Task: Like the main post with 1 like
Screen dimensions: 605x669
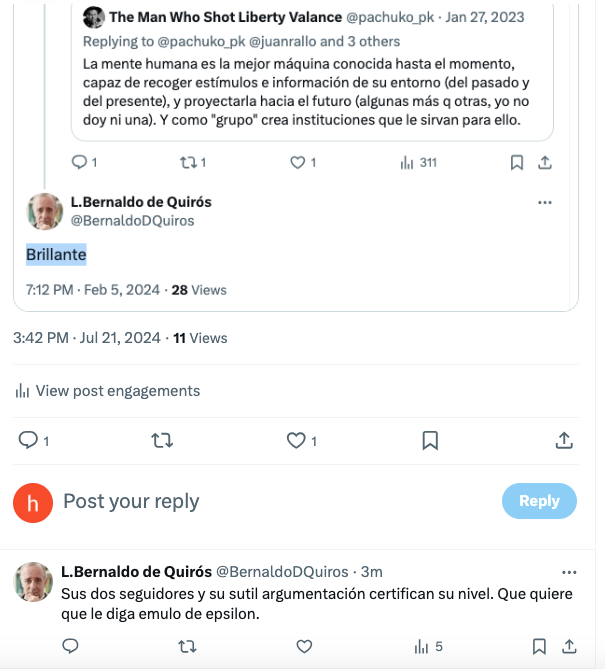Action: pyautogui.click(x=296, y=440)
